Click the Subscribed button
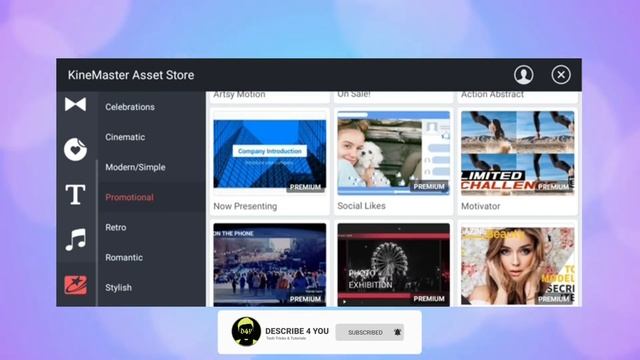 pyautogui.click(x=369, y=332)
